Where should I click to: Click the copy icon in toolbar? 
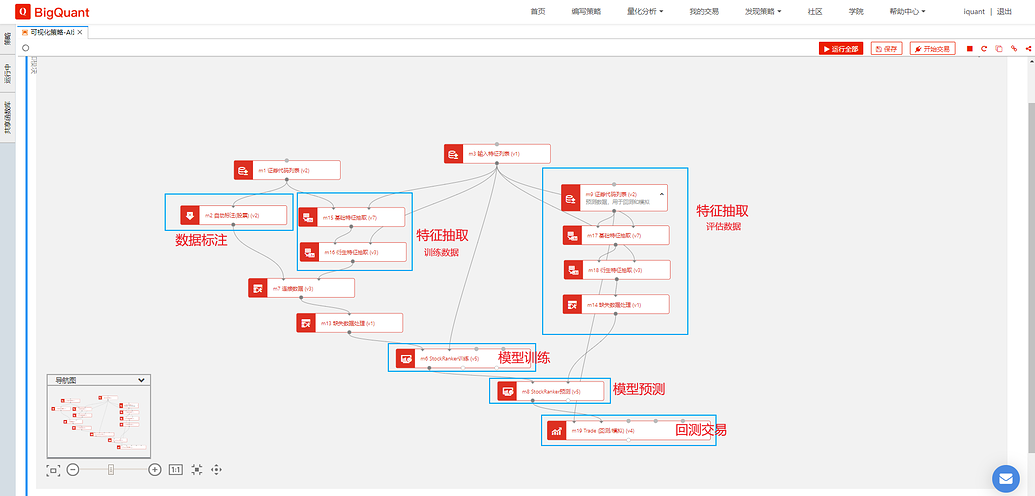tap(999, 48)
